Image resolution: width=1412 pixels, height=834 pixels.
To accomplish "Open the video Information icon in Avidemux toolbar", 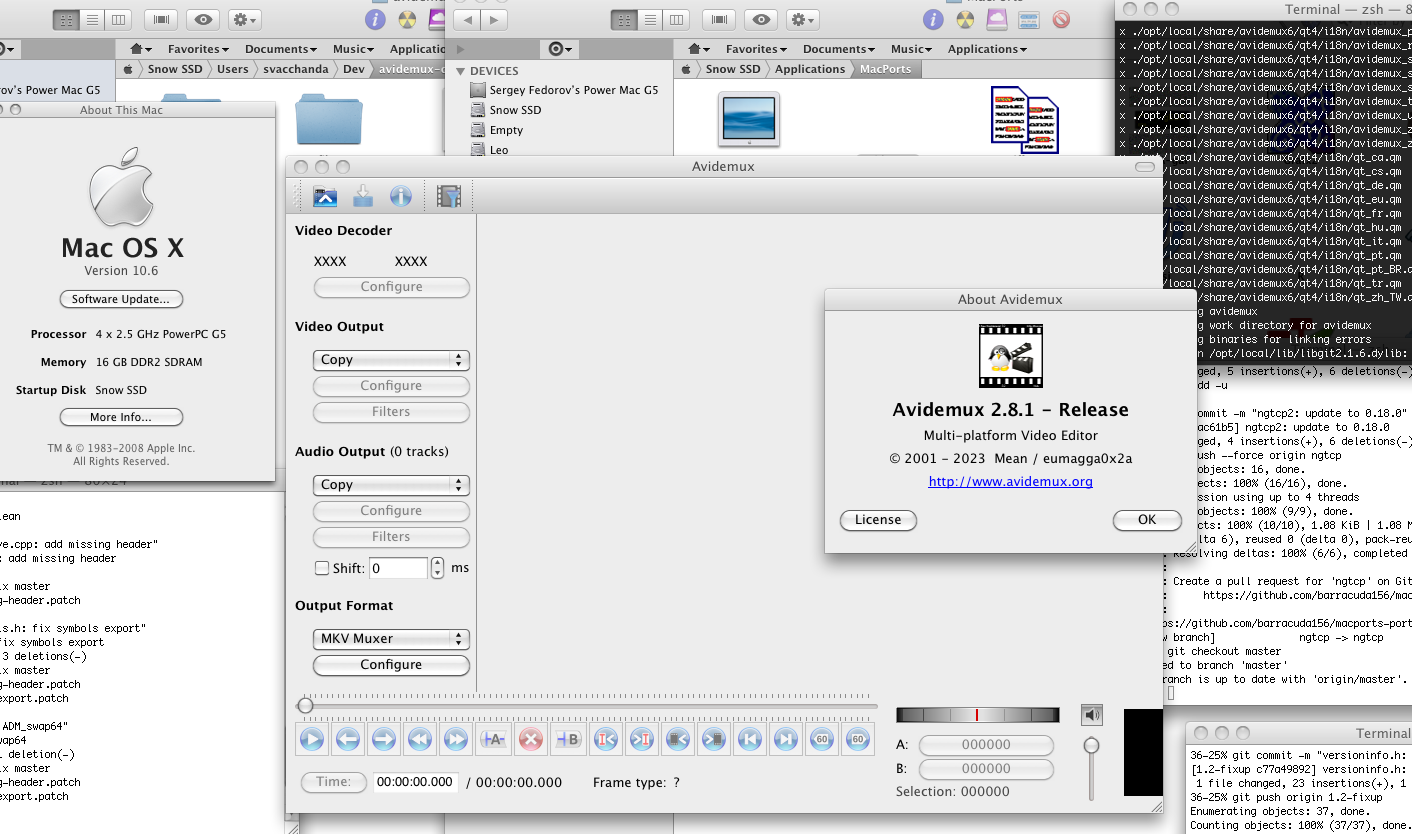I will click(401, 196).
